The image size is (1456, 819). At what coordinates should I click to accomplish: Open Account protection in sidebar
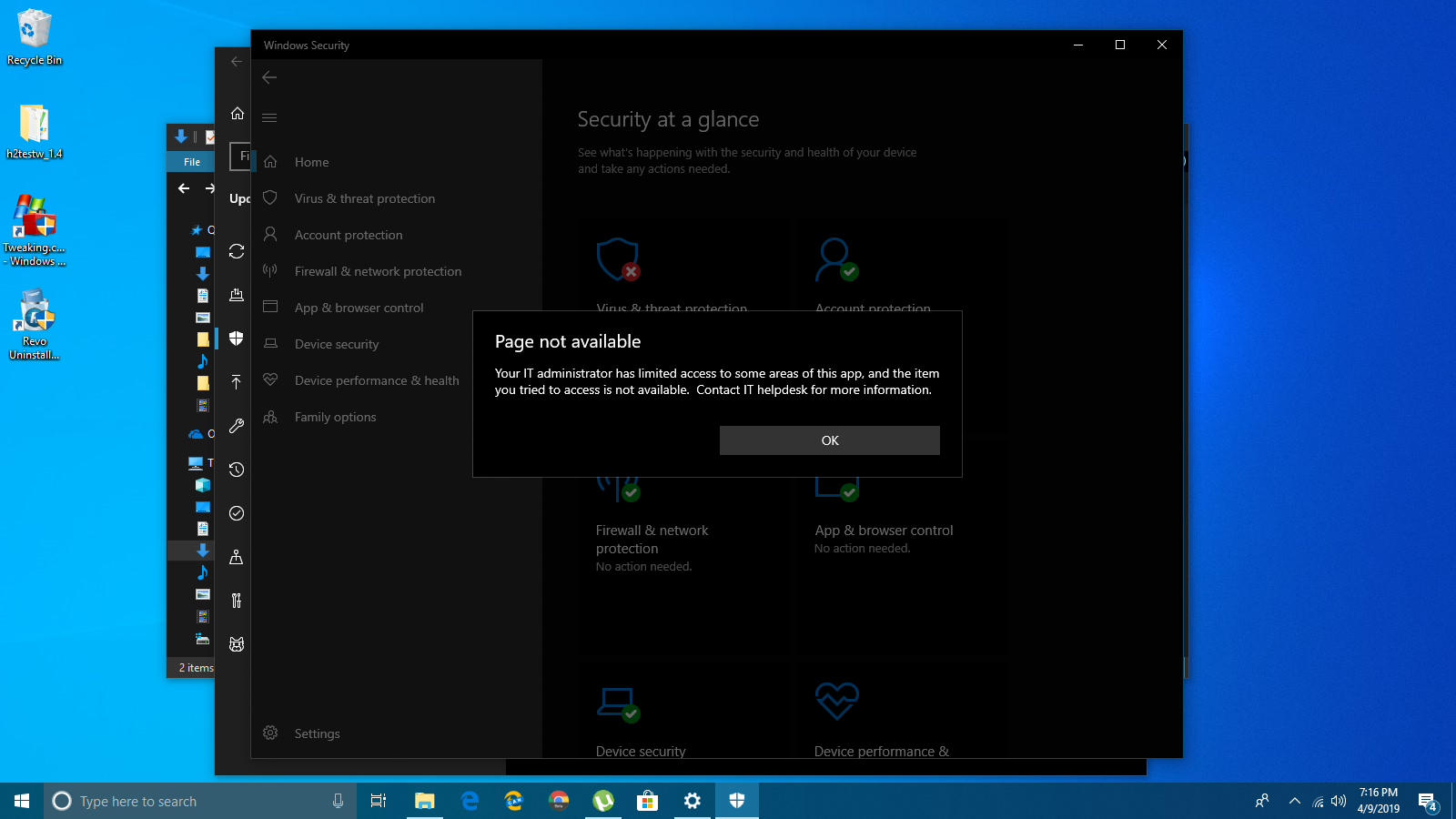397,235
